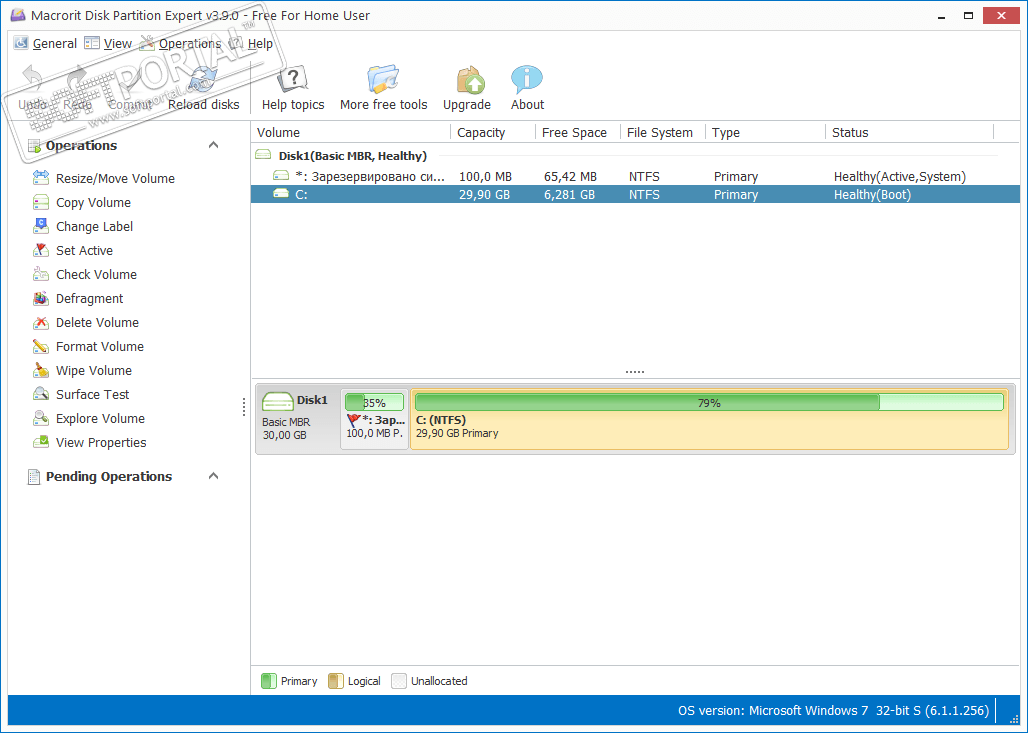Click the 29,90 GB capacity cell
This screenshot has height=733, width=1028.
point(484,195)
